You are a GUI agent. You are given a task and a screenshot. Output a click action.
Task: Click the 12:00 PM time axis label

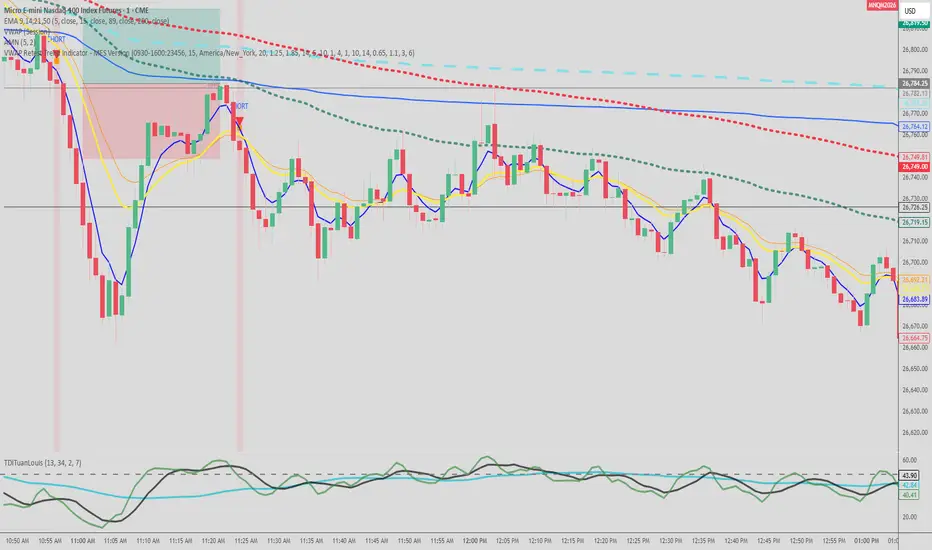click(474, 541)
